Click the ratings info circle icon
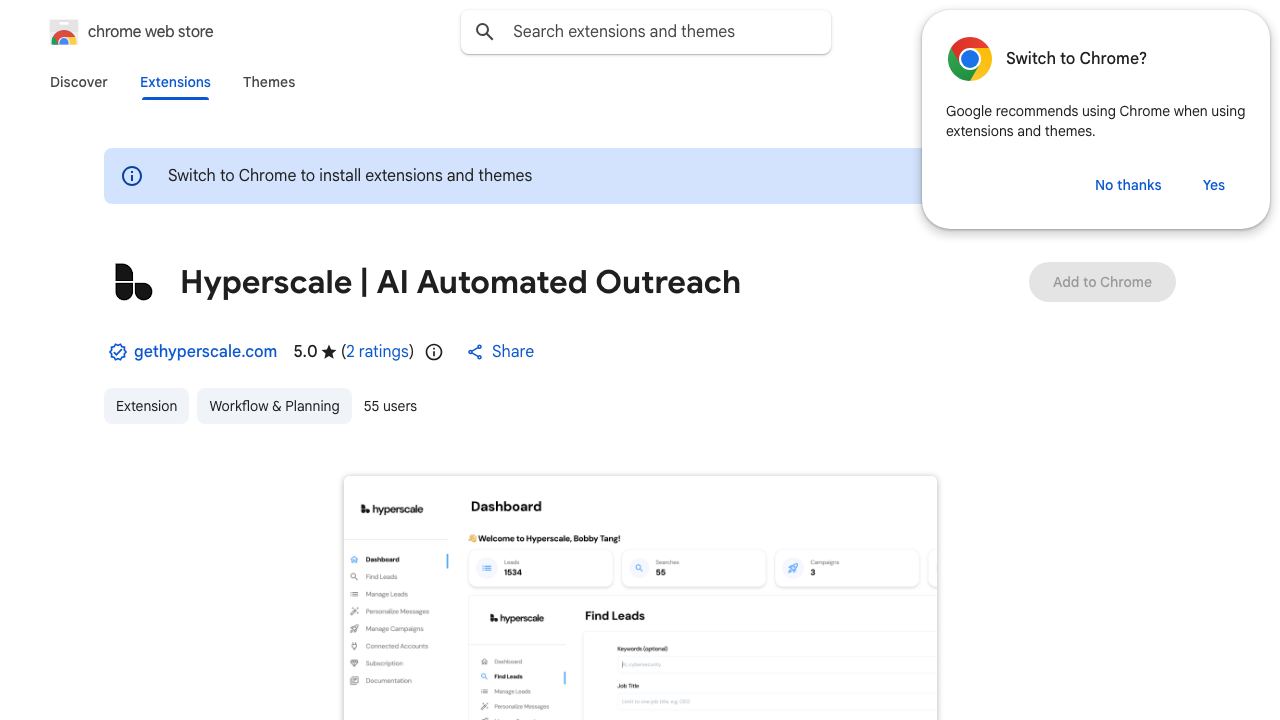The width and height of the screenshot is (1280, 720). point(434,352)
